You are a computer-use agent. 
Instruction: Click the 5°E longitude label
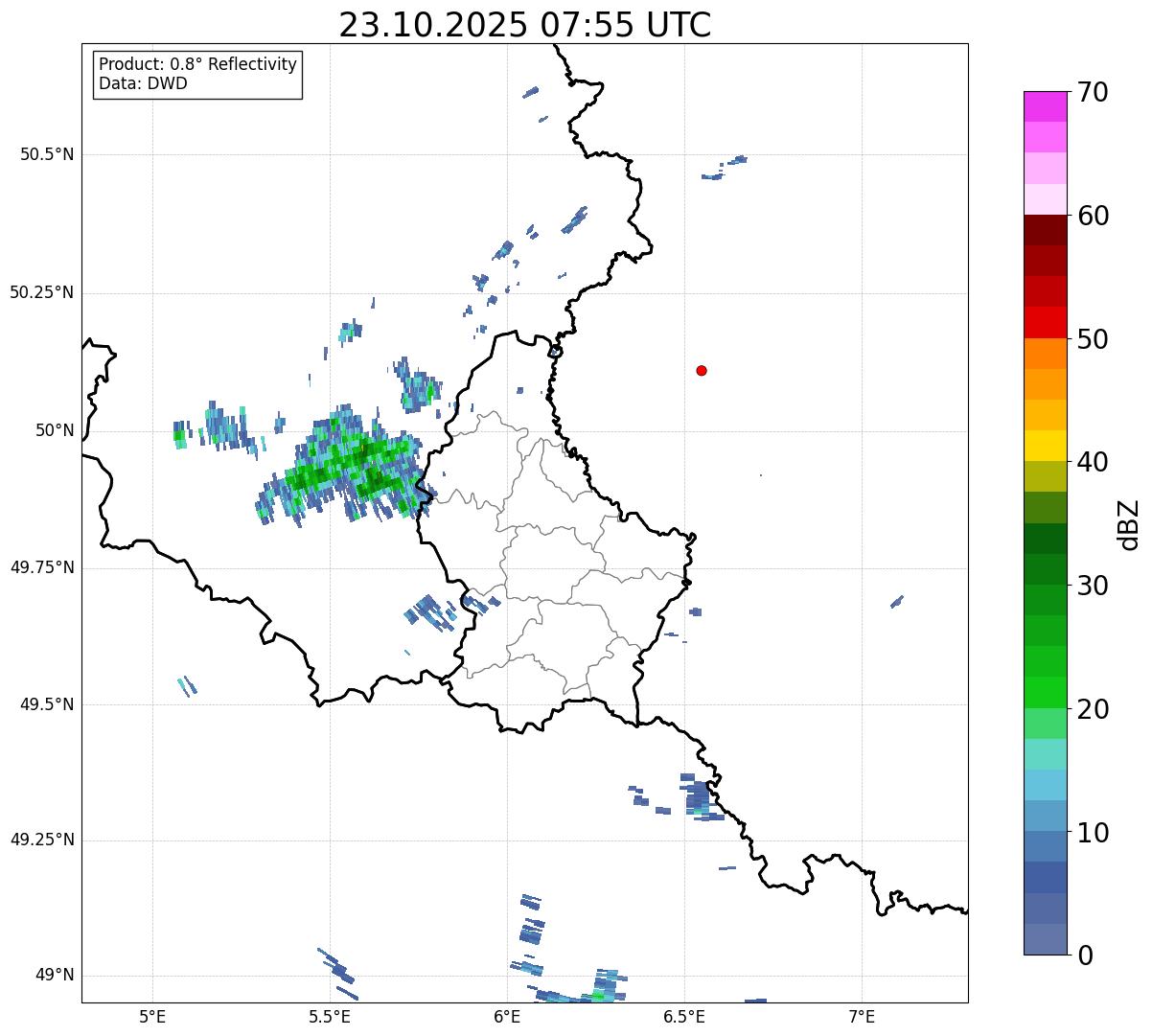pyautogui.click(x=152, y=1017)
